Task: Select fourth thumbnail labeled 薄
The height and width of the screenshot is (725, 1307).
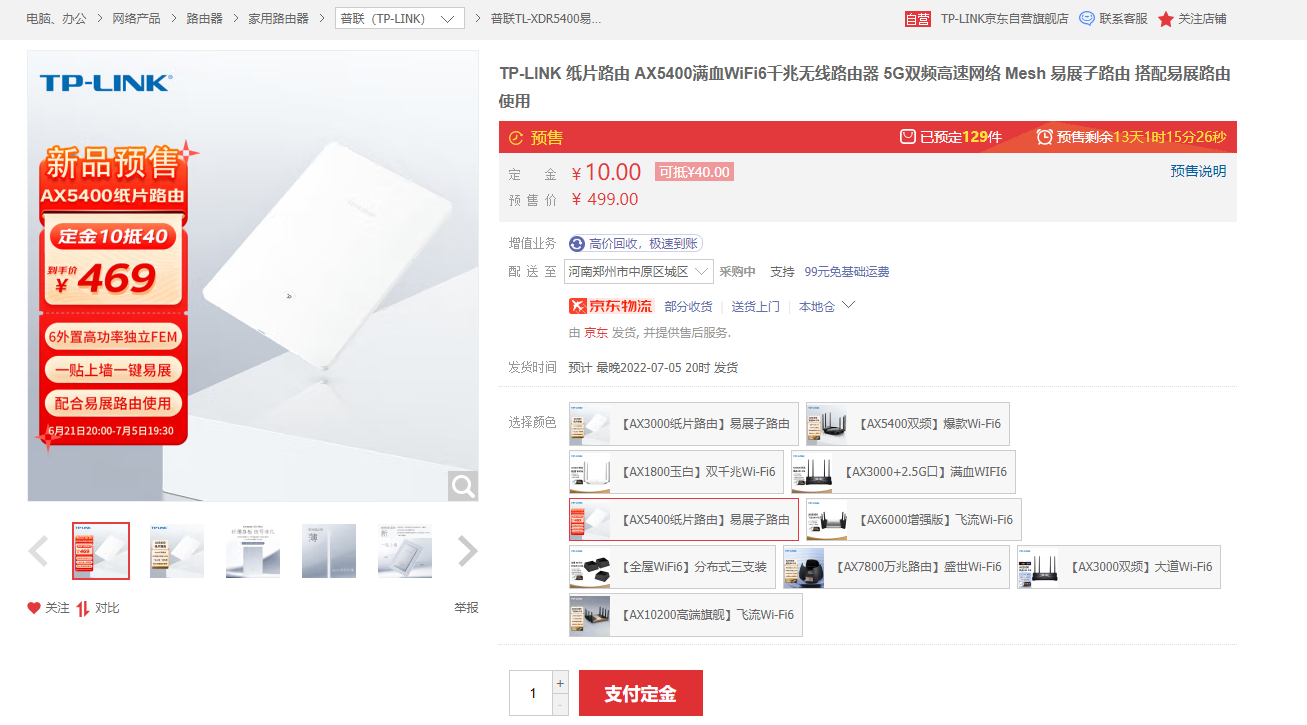Action: pos(329,551)
